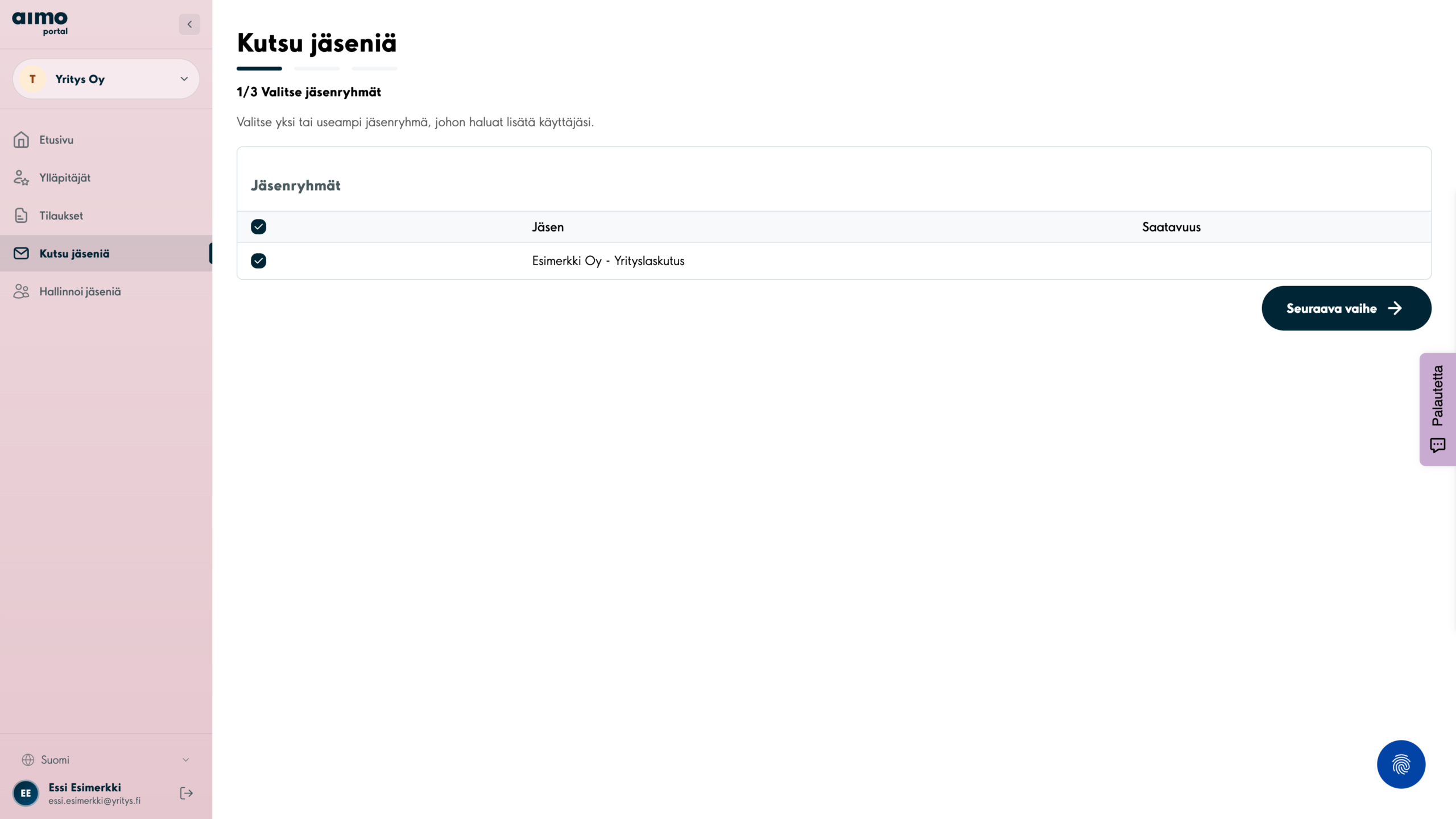Click the Ylläpitäjät admin star icon
The height and width of the screenshot is (819, 1456).
pyautogui.click(x=21, y=177)
